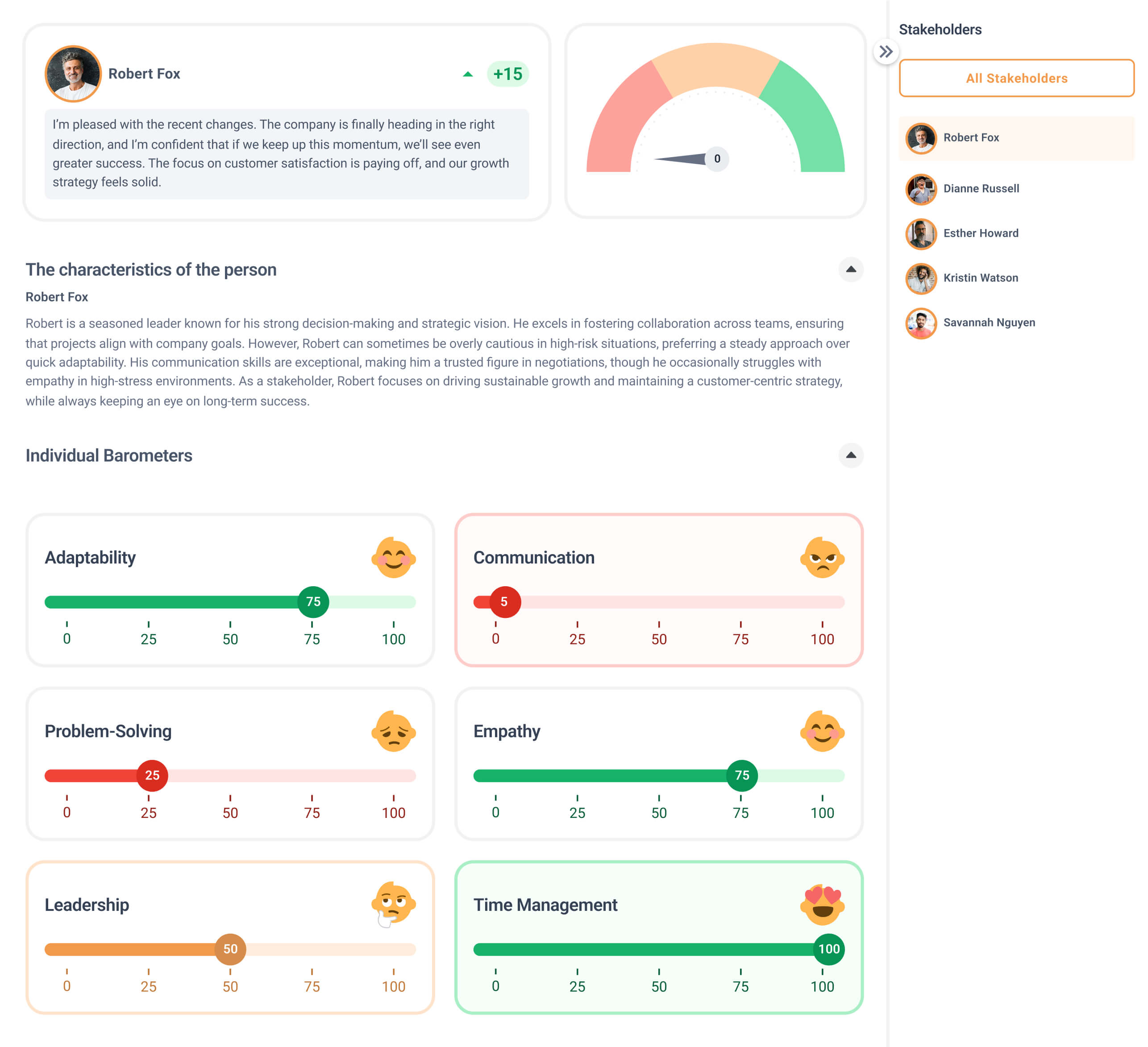This screenshot has height=1047, width=1148.
Task: Click the 25 tick label on Empathy scale
Action: coord(578,813)
